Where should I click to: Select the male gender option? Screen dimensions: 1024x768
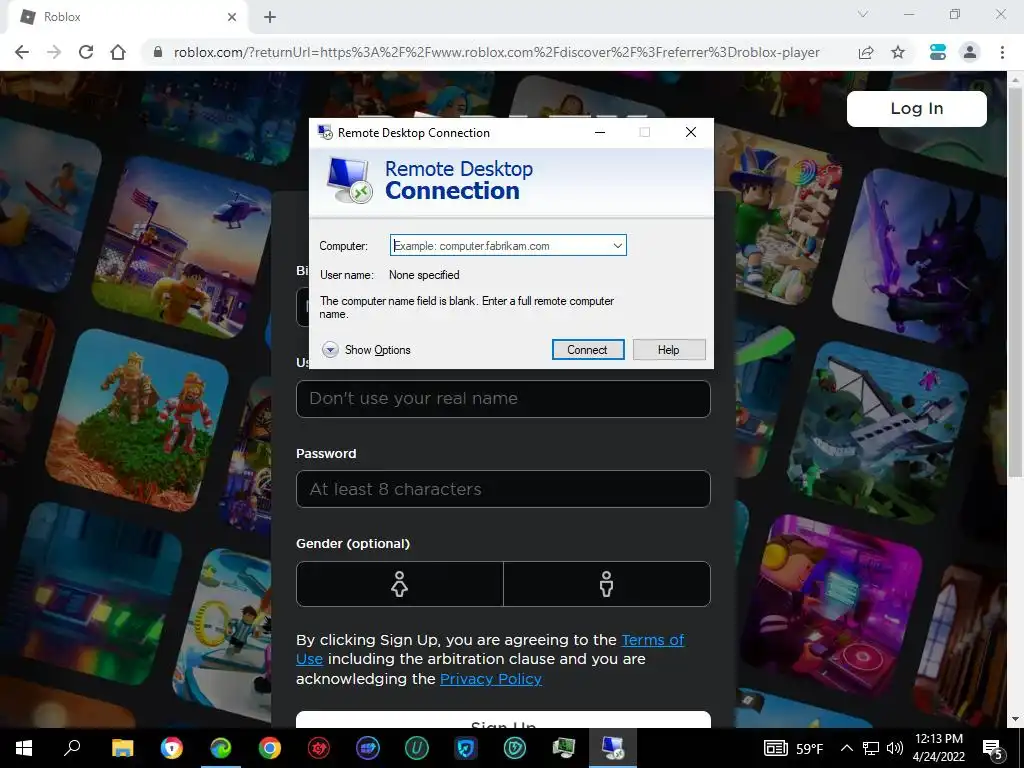pyautogui.click(x=607, y=584)
